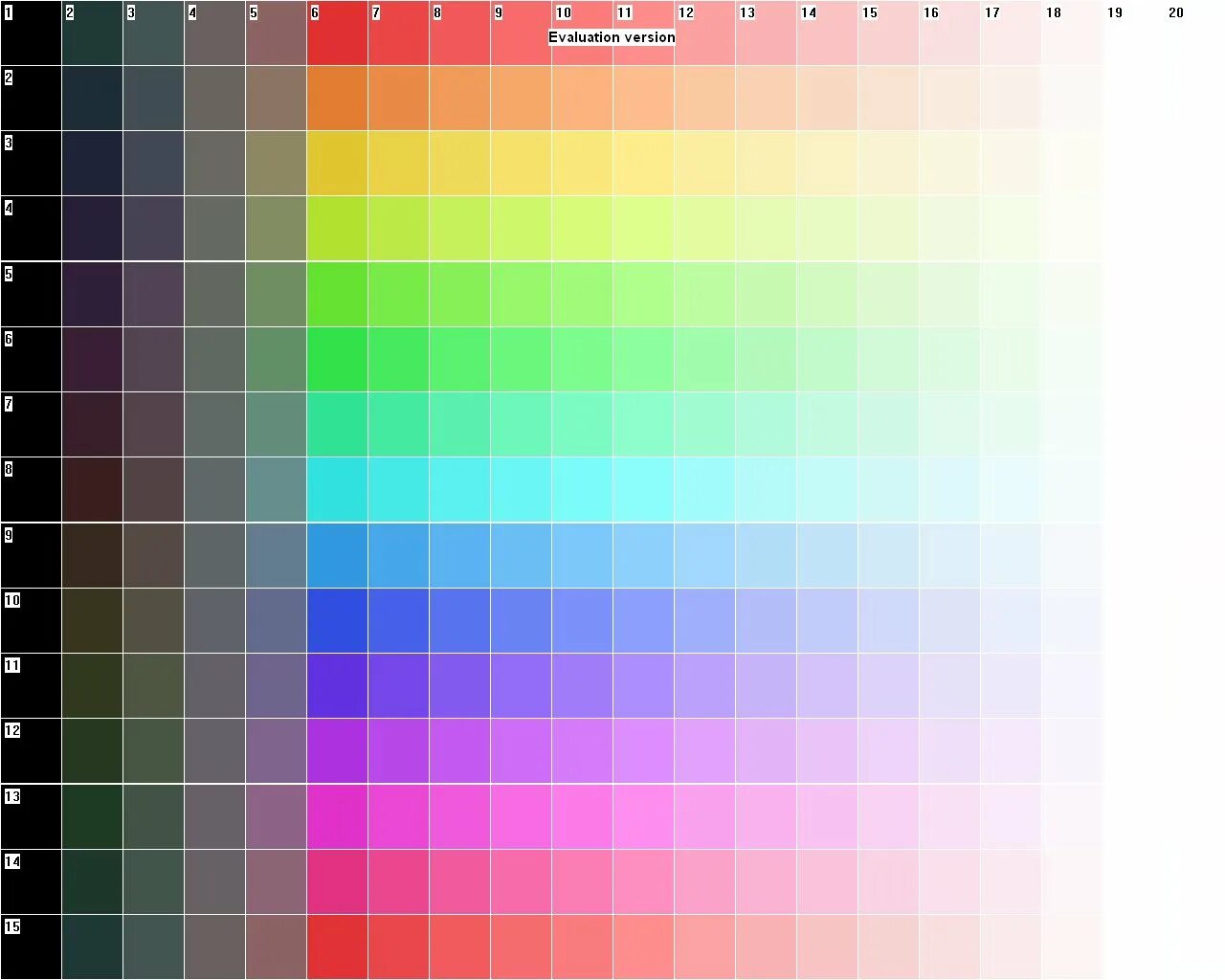Select the lavender swatch, row 11 column 12
Image resolution: width=1225 pixels, height=980 pixels.
tap(704, 685)
